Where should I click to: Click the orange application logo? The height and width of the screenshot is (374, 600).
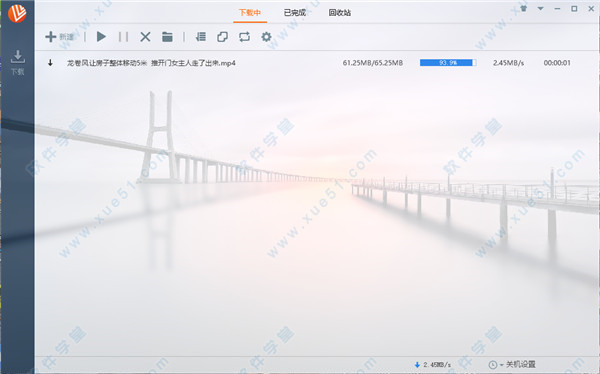[x=17, y=13]
